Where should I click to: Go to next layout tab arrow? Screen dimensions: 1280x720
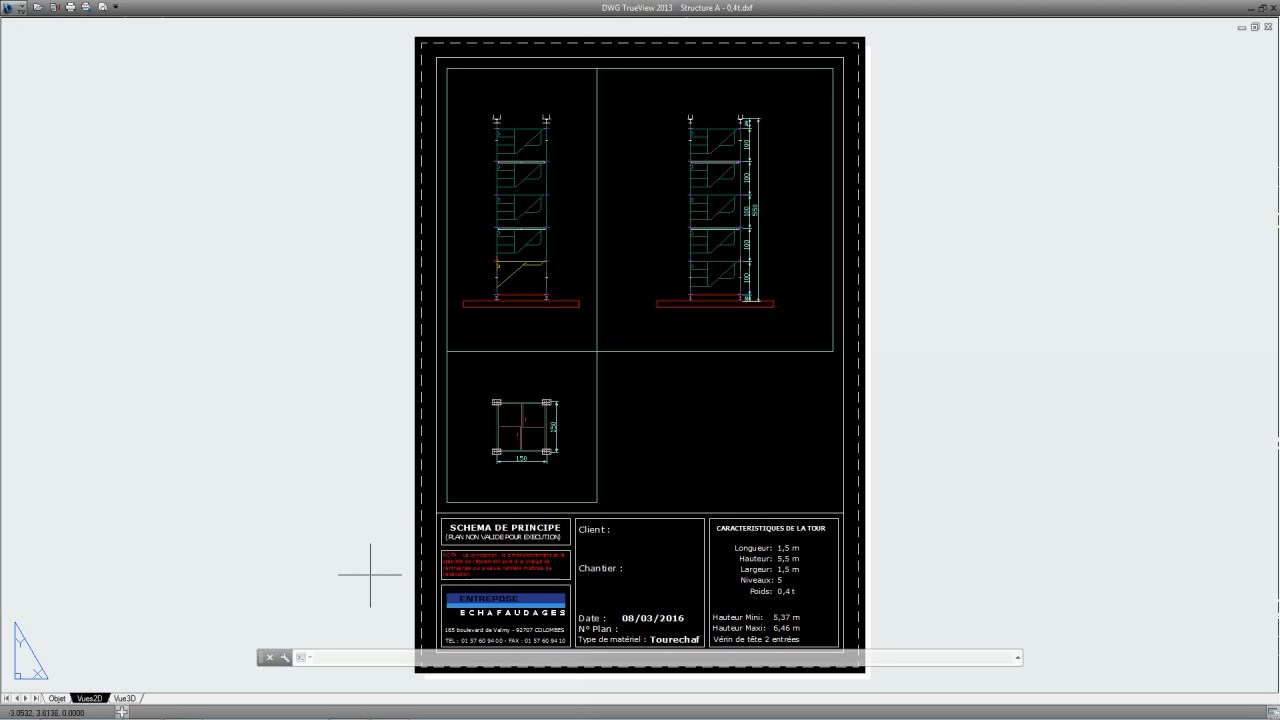(x=27, y=698)
